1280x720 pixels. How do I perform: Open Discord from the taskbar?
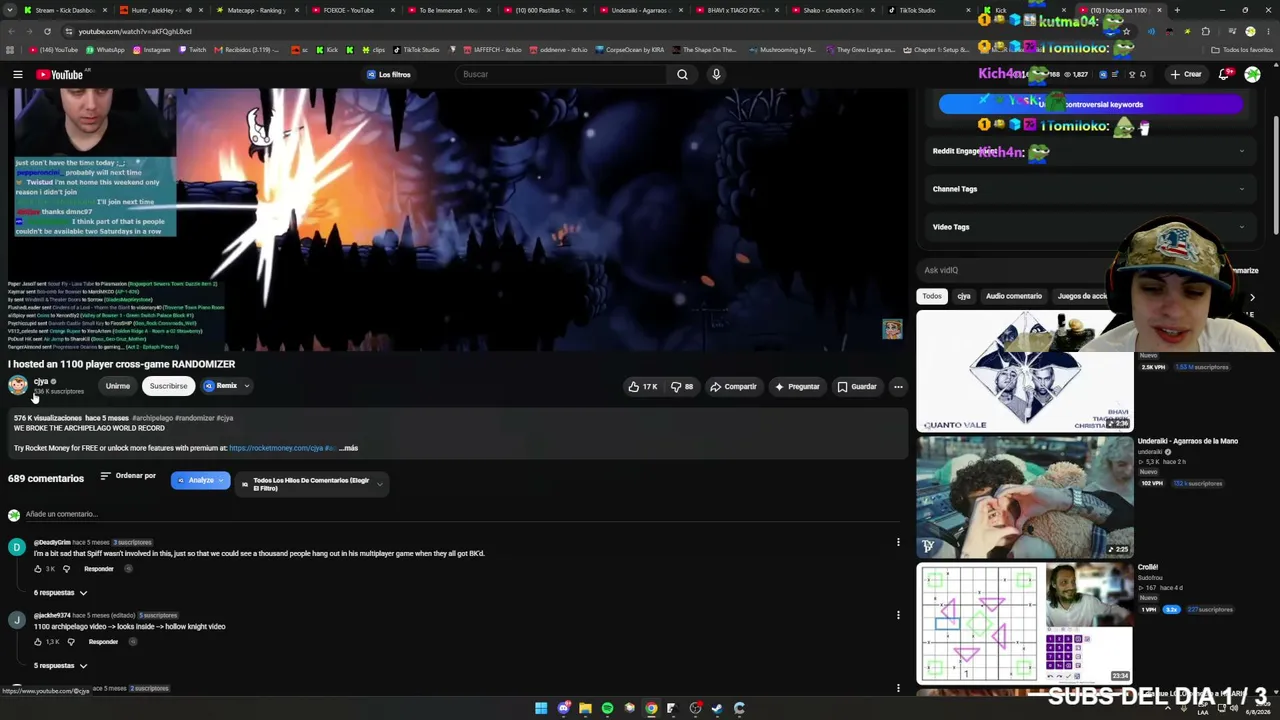(564, 708)
